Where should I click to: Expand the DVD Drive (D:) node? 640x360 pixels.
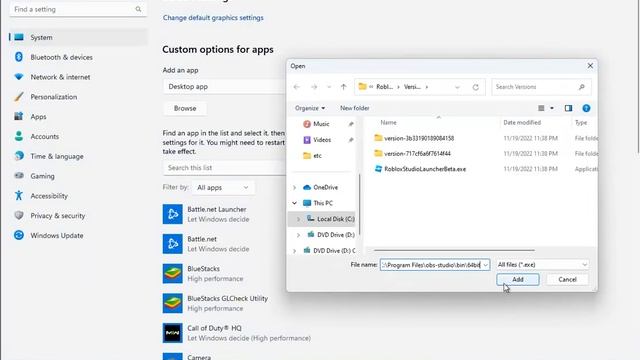pyautogui.click(x=298, y=235)
